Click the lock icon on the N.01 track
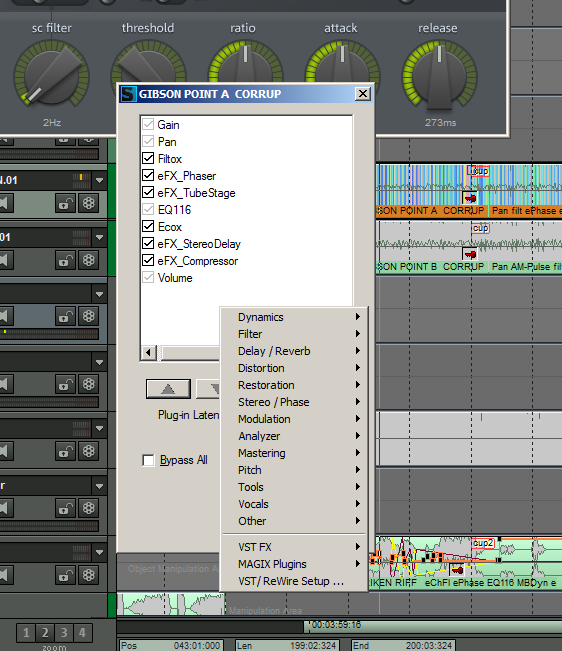This screenshot has width=562, height=651. tap(66, 203)
